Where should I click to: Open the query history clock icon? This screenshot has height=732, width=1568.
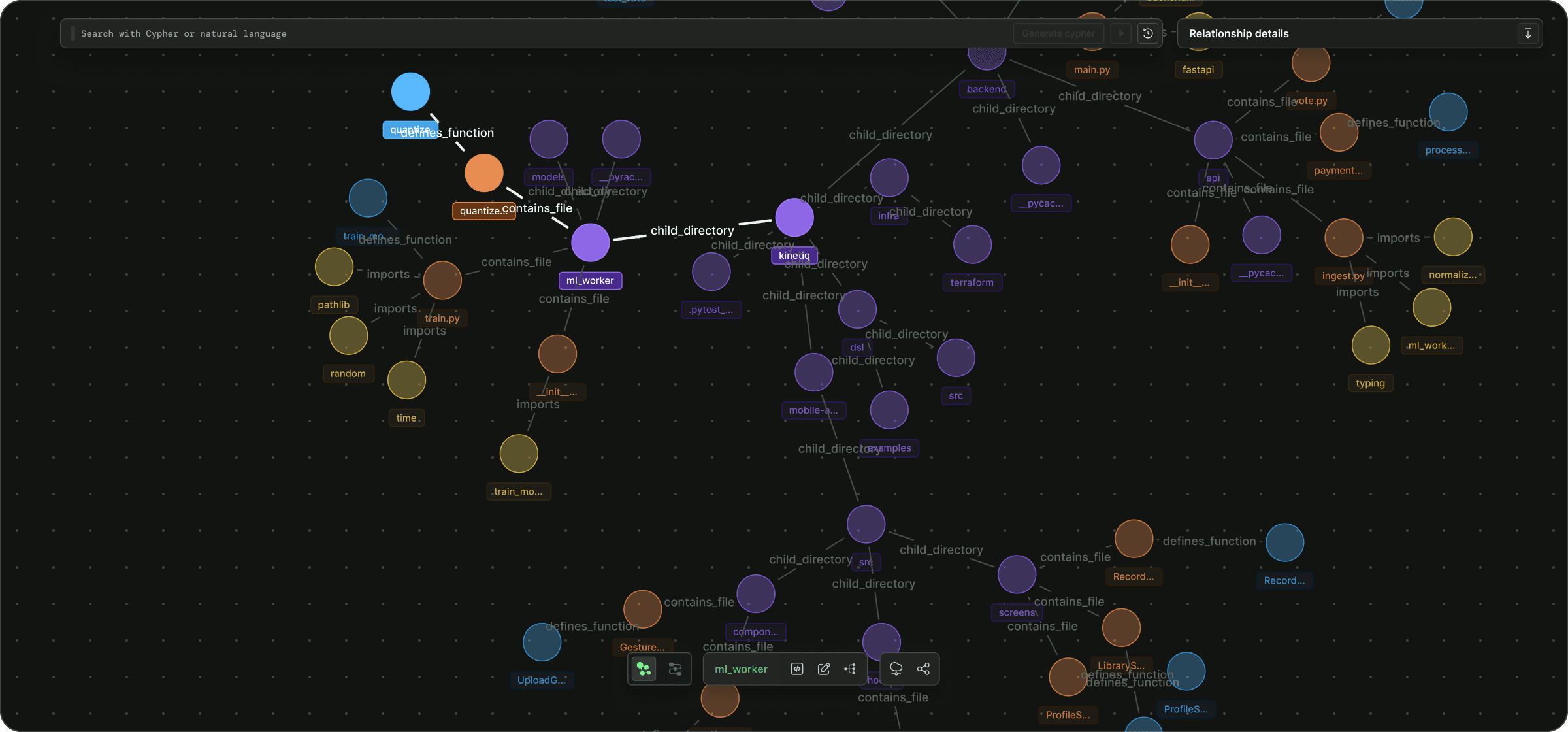1148,33
